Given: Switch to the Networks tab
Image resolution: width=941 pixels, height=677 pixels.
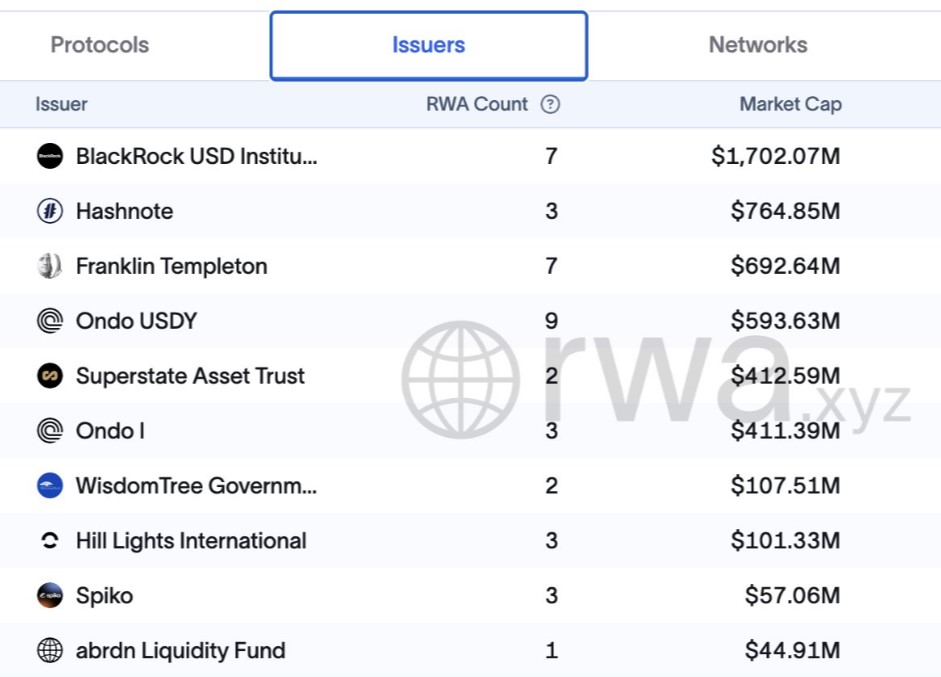Looking at the screenshot, I should 758,45.
